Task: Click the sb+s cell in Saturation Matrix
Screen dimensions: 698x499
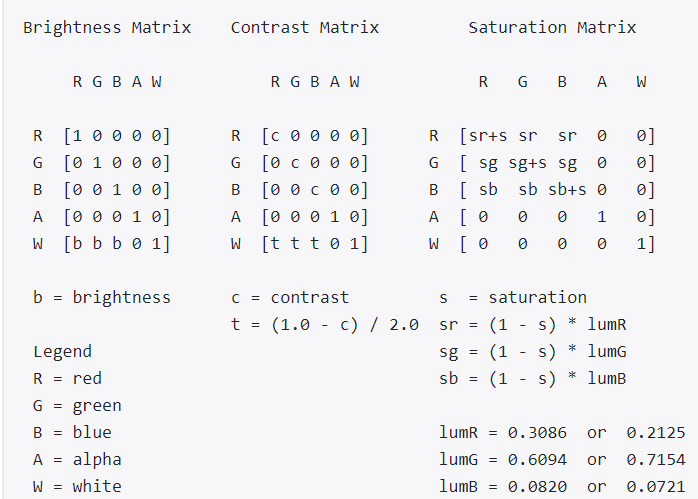Action: 568,189
